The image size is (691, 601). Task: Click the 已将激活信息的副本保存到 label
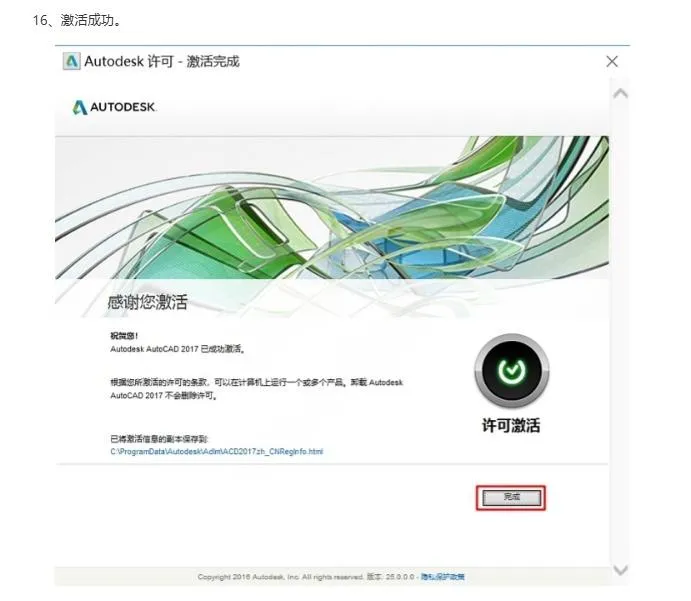click(159, 439)
